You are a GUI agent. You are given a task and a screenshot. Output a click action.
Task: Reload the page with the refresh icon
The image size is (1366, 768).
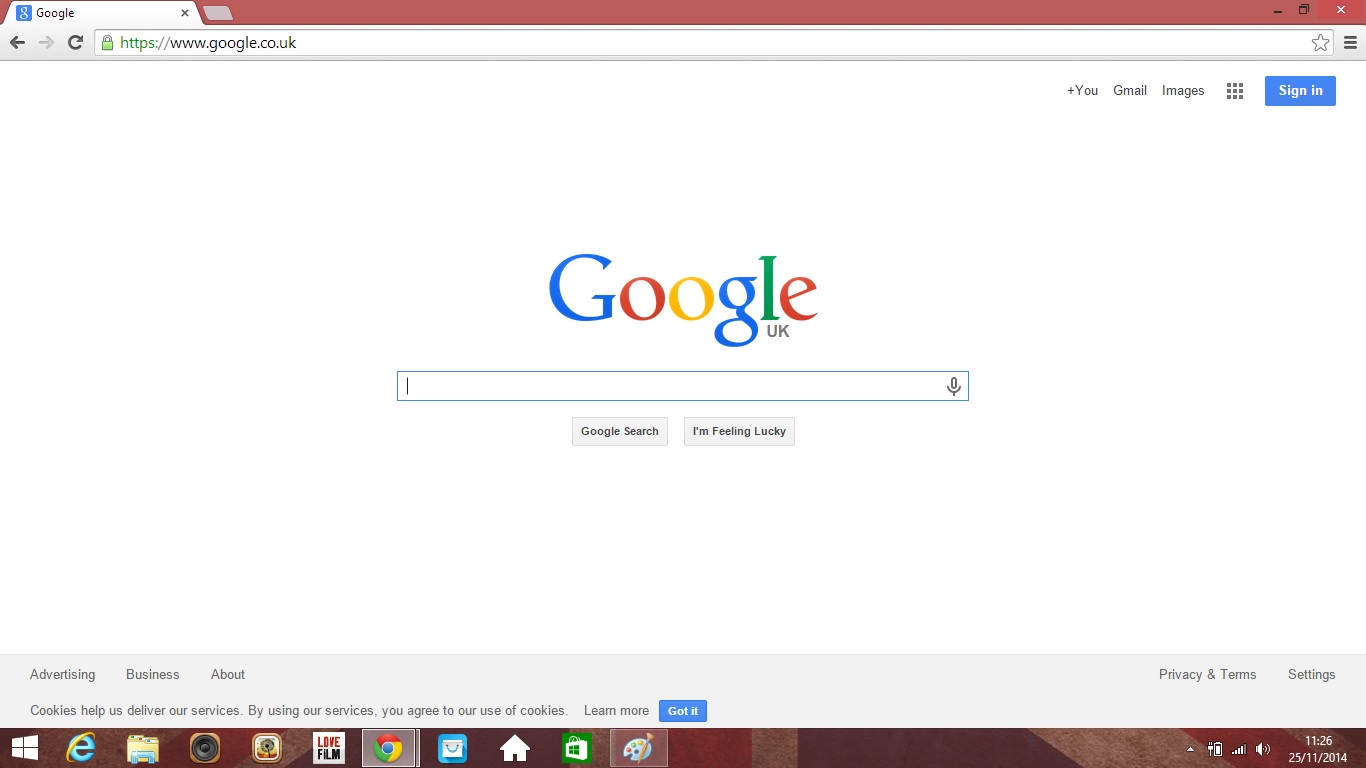[75, 42]
